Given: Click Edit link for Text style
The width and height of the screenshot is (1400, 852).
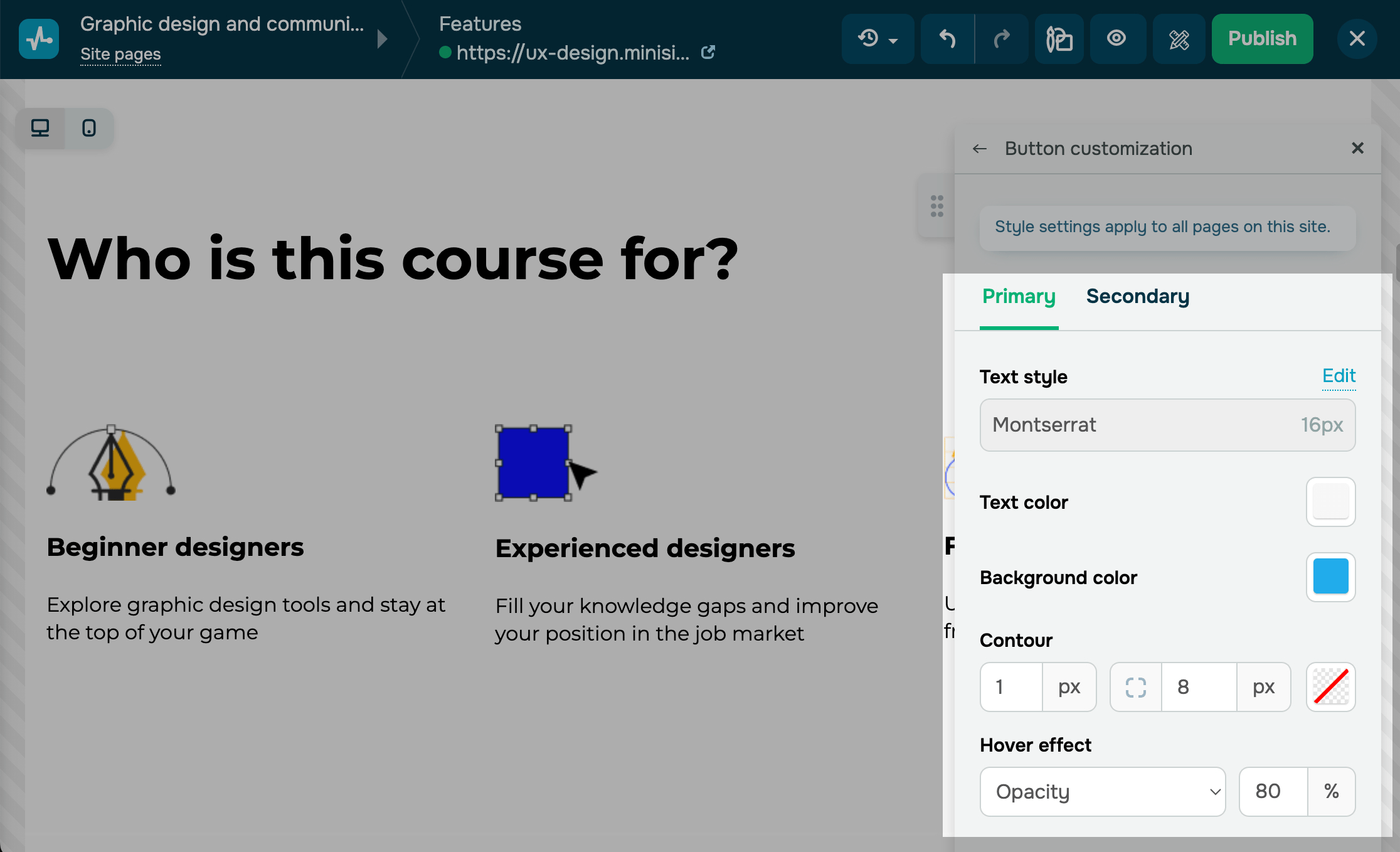Looking at the screenshot, I should [x=1339, y=376].
